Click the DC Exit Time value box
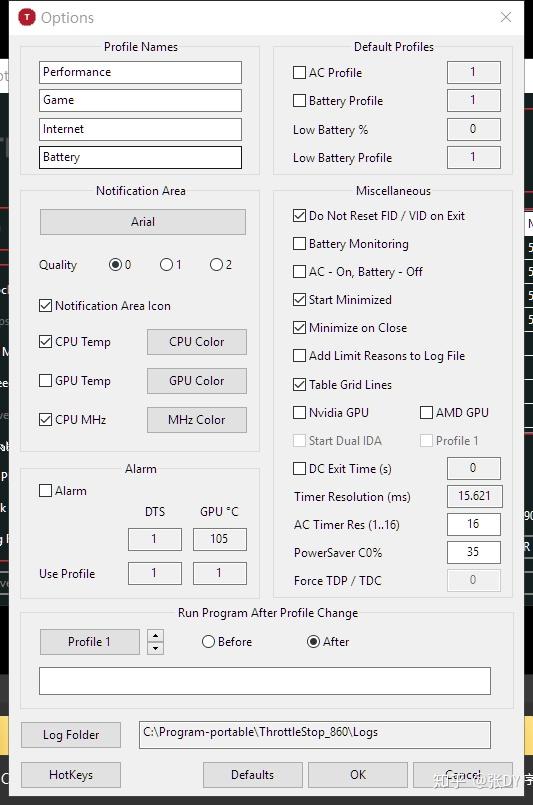Viewport: 533px width, 805px height. coord(473,468)
